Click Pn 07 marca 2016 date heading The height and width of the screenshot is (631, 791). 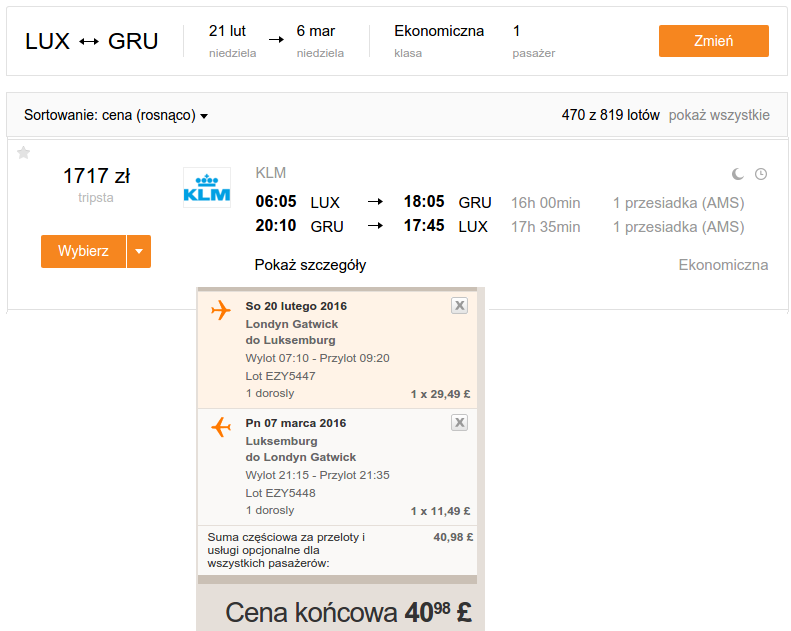tap(296, 423)
